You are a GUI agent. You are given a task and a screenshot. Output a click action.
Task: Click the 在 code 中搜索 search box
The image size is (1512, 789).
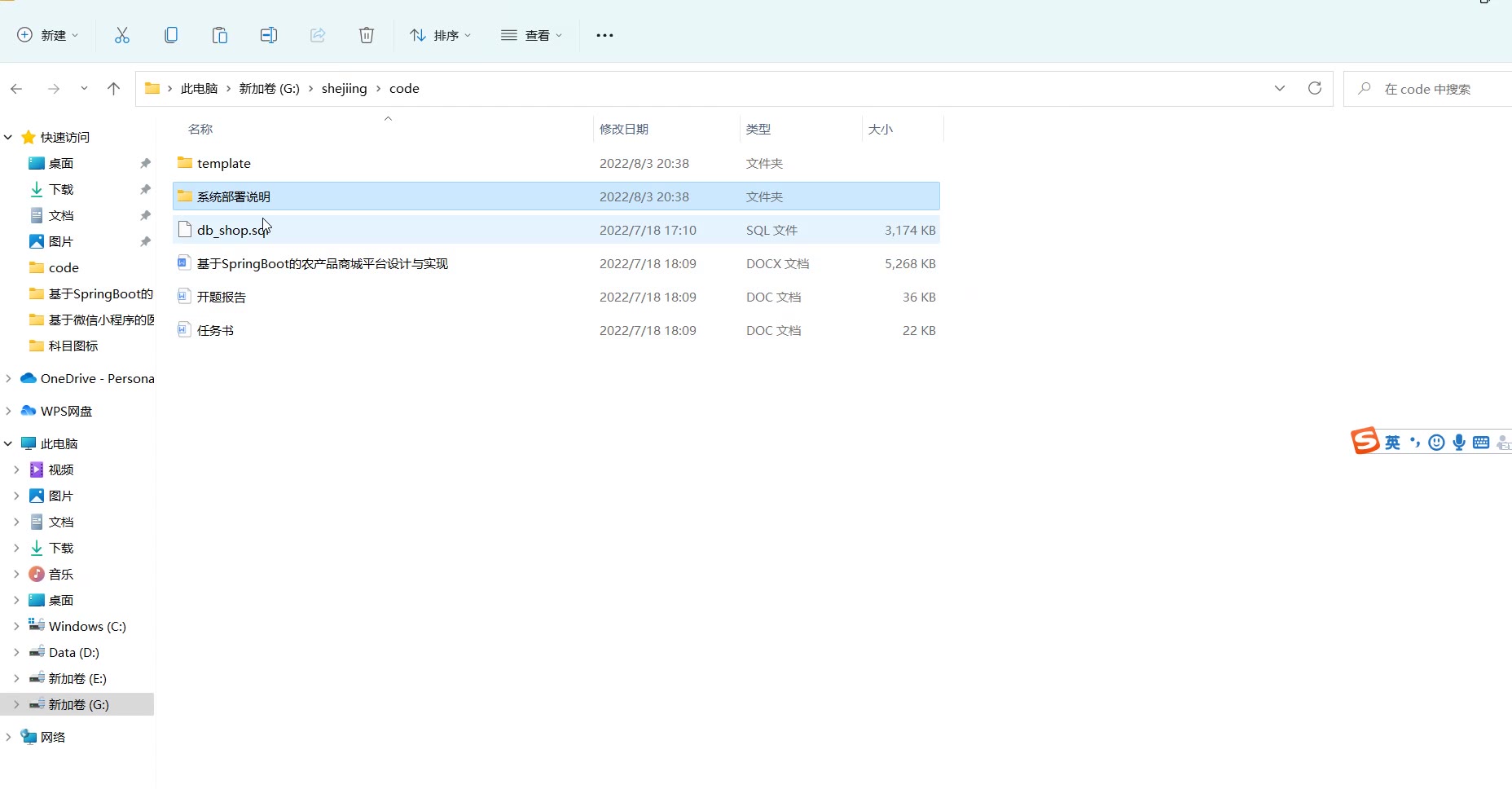point(1427,89)
